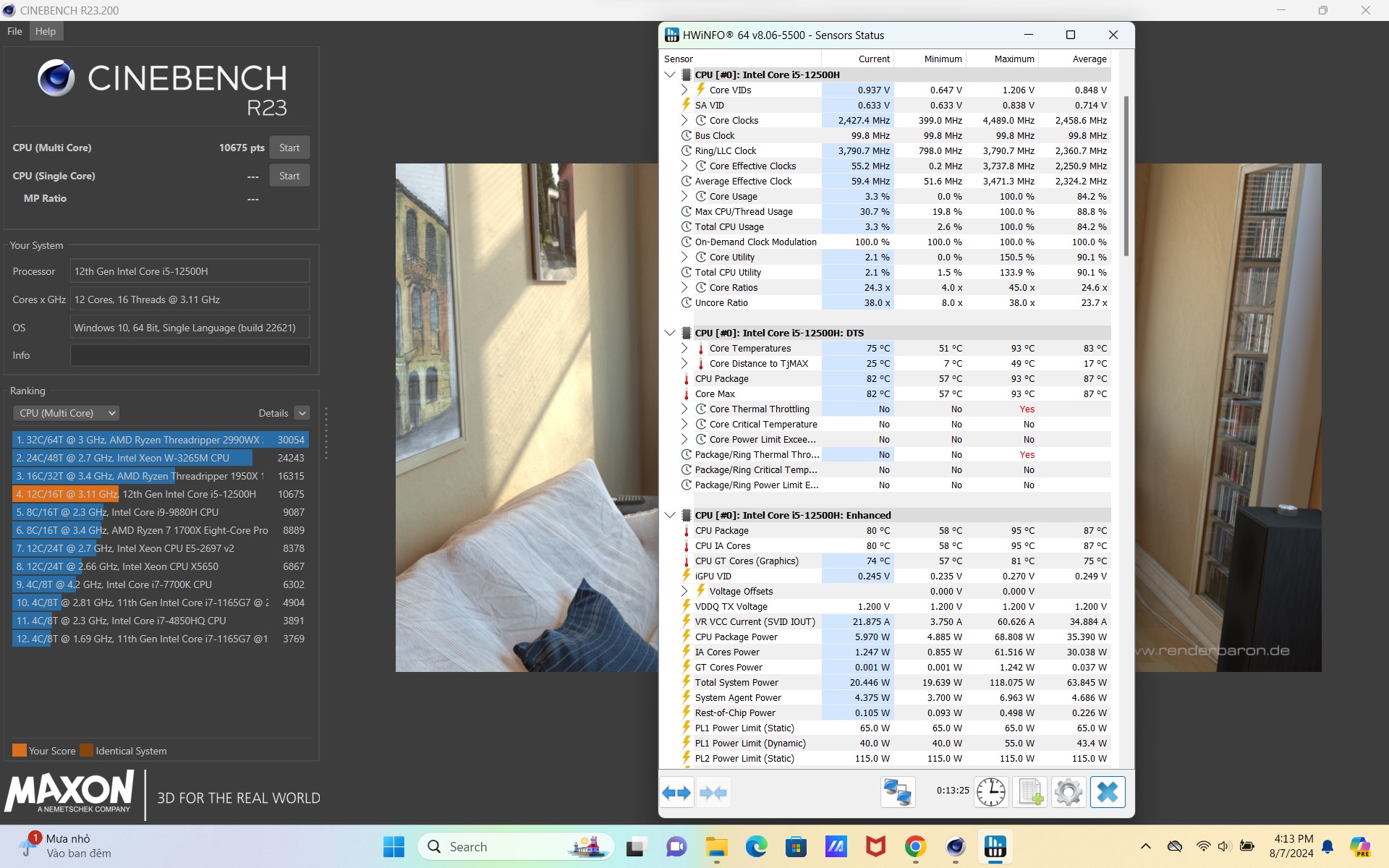Click the HWiNFO close sensors icon
Viewport: 1389px width, 868px height.
[x=1109, y=791]
